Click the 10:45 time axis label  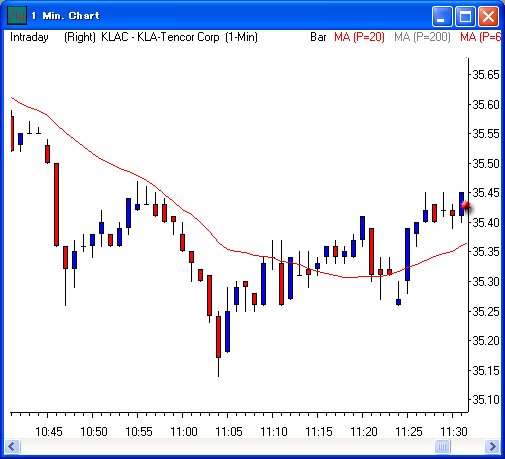tap(49, 432)
